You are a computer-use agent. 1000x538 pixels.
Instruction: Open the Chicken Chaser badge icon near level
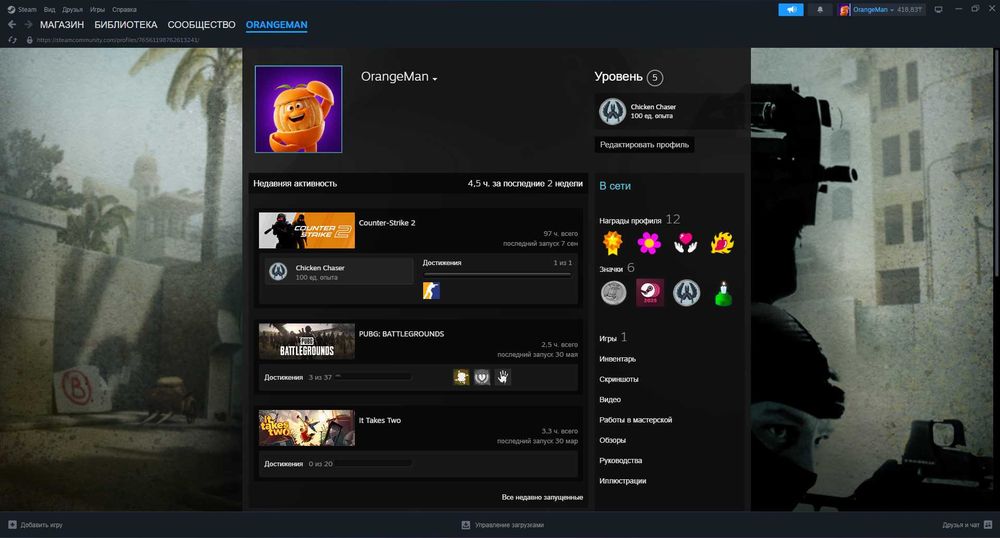point(612,111)
